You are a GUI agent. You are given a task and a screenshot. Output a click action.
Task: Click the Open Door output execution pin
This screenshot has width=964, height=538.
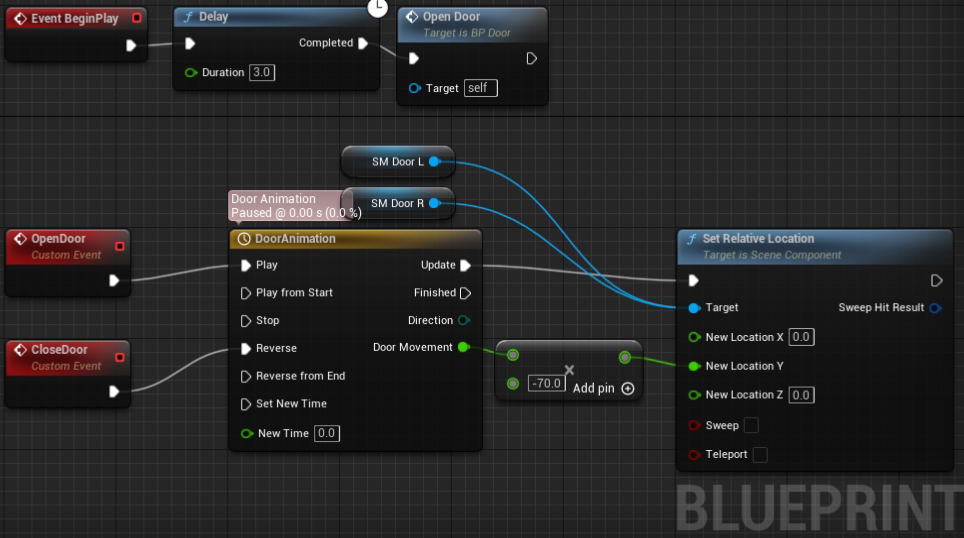click(x=532, y=58)
